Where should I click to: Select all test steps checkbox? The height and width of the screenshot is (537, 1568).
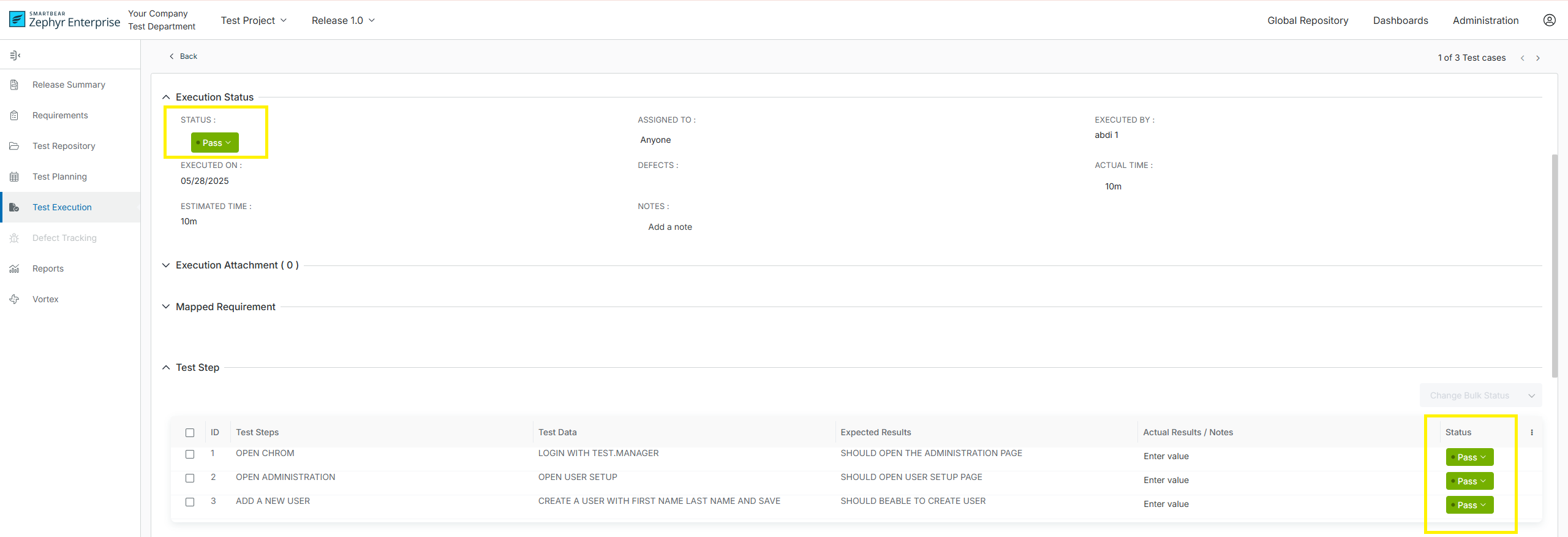coord(190,433)
